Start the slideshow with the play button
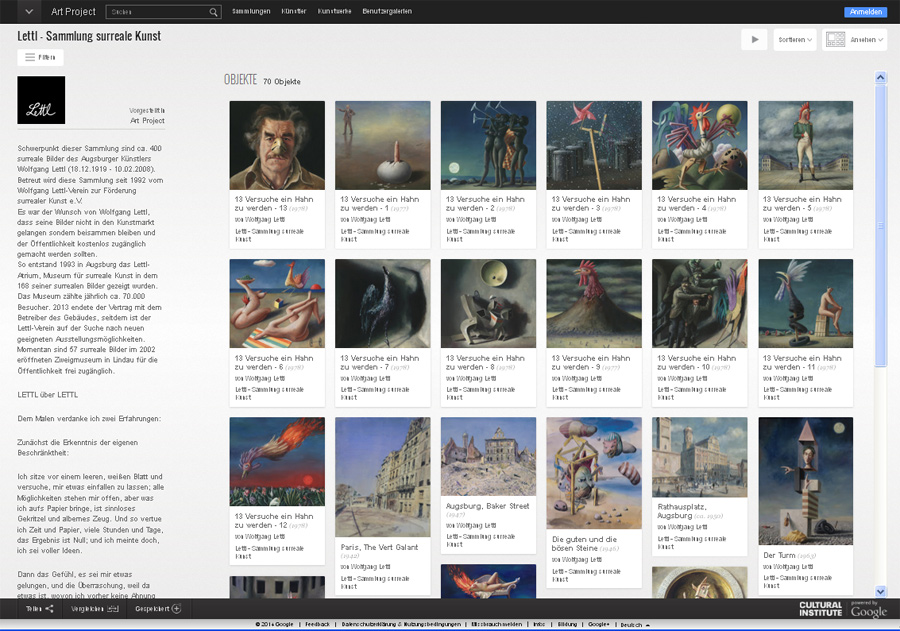900x631 pixels. click(x=754, y=40)
